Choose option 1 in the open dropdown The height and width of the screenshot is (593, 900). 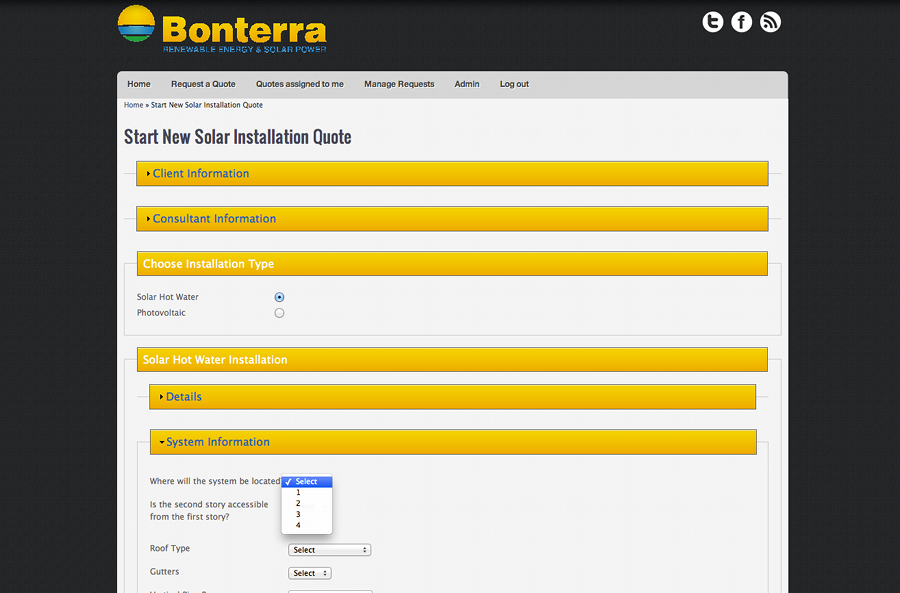pyautogui.click(x=307, y=493)
